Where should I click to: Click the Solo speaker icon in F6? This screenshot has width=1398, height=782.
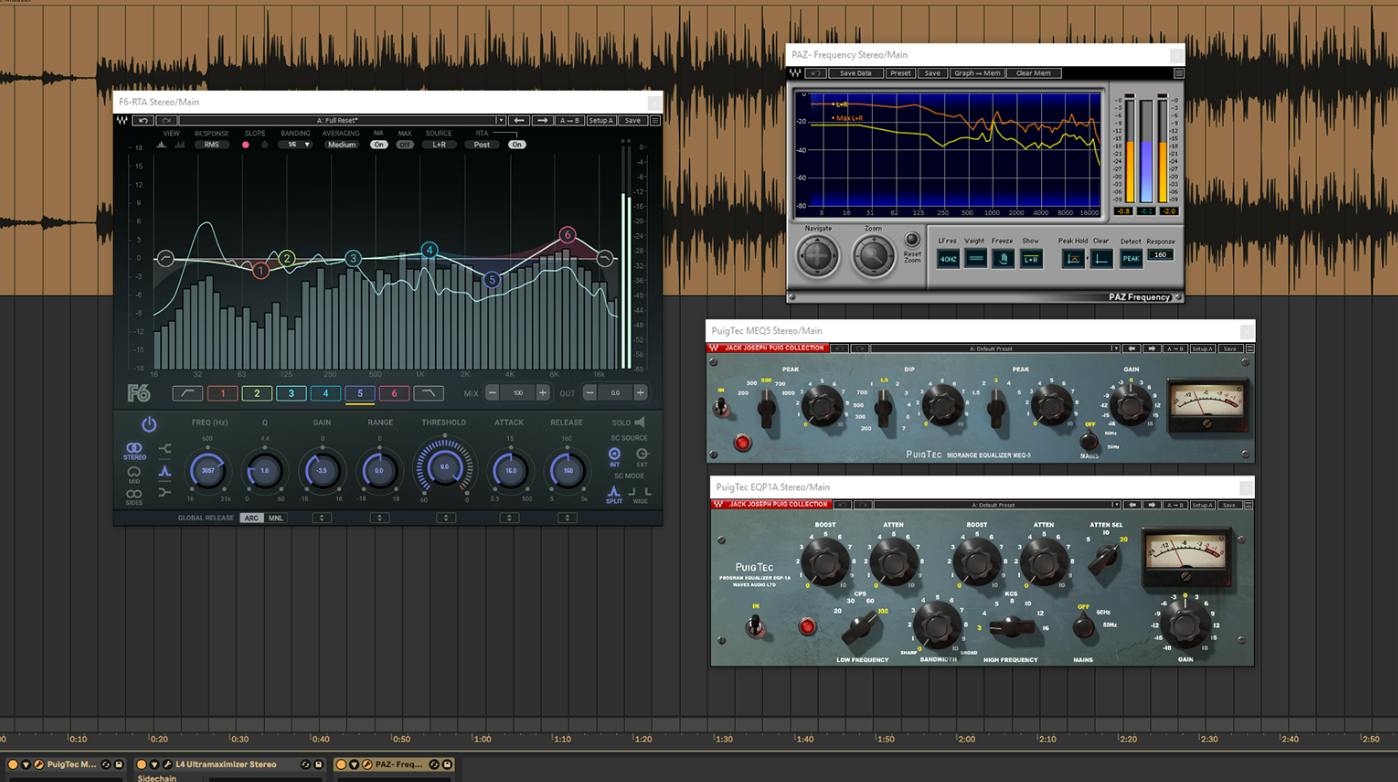pyautogui.click(x=640, y=422)
